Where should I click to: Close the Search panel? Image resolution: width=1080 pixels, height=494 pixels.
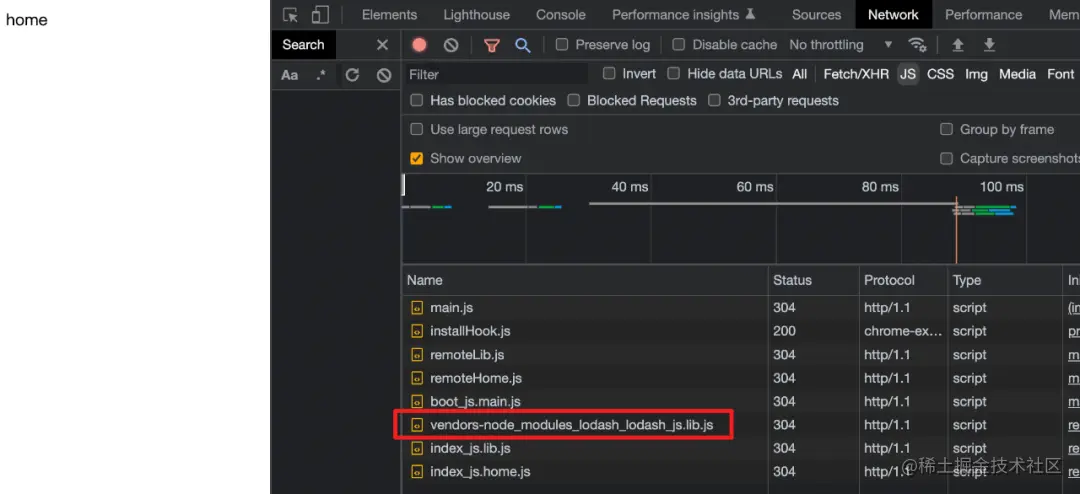[382, 45]
